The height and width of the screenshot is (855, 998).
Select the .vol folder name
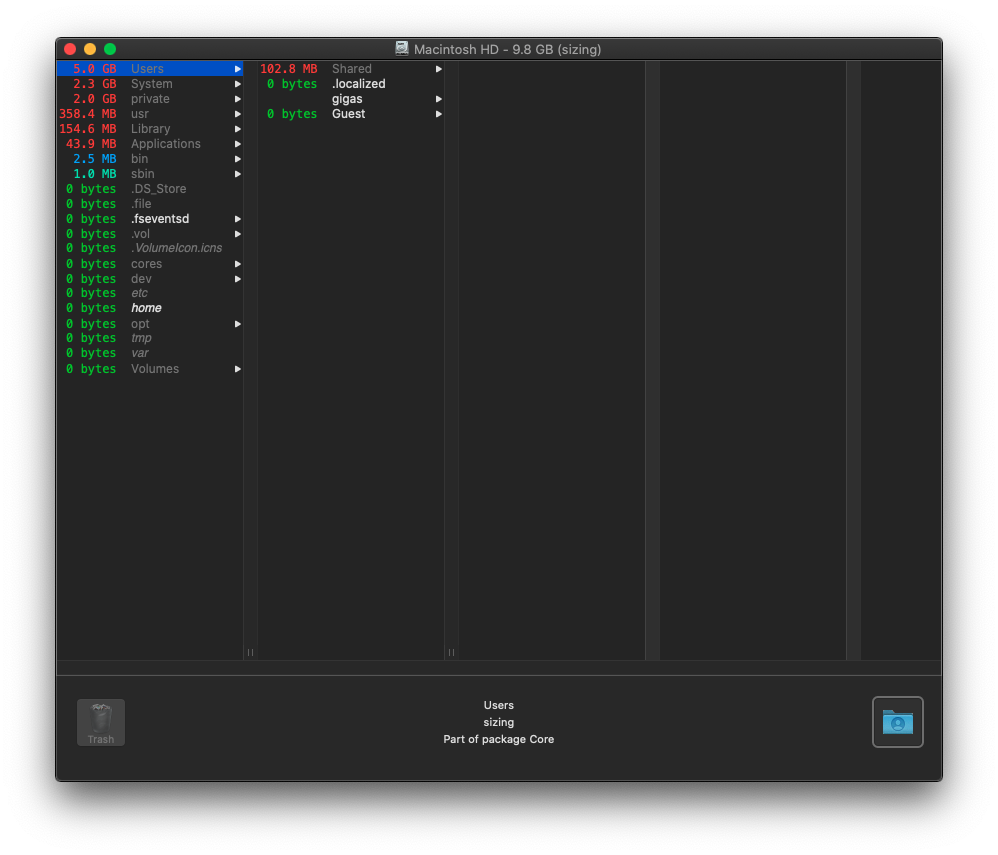pos(140,234)
